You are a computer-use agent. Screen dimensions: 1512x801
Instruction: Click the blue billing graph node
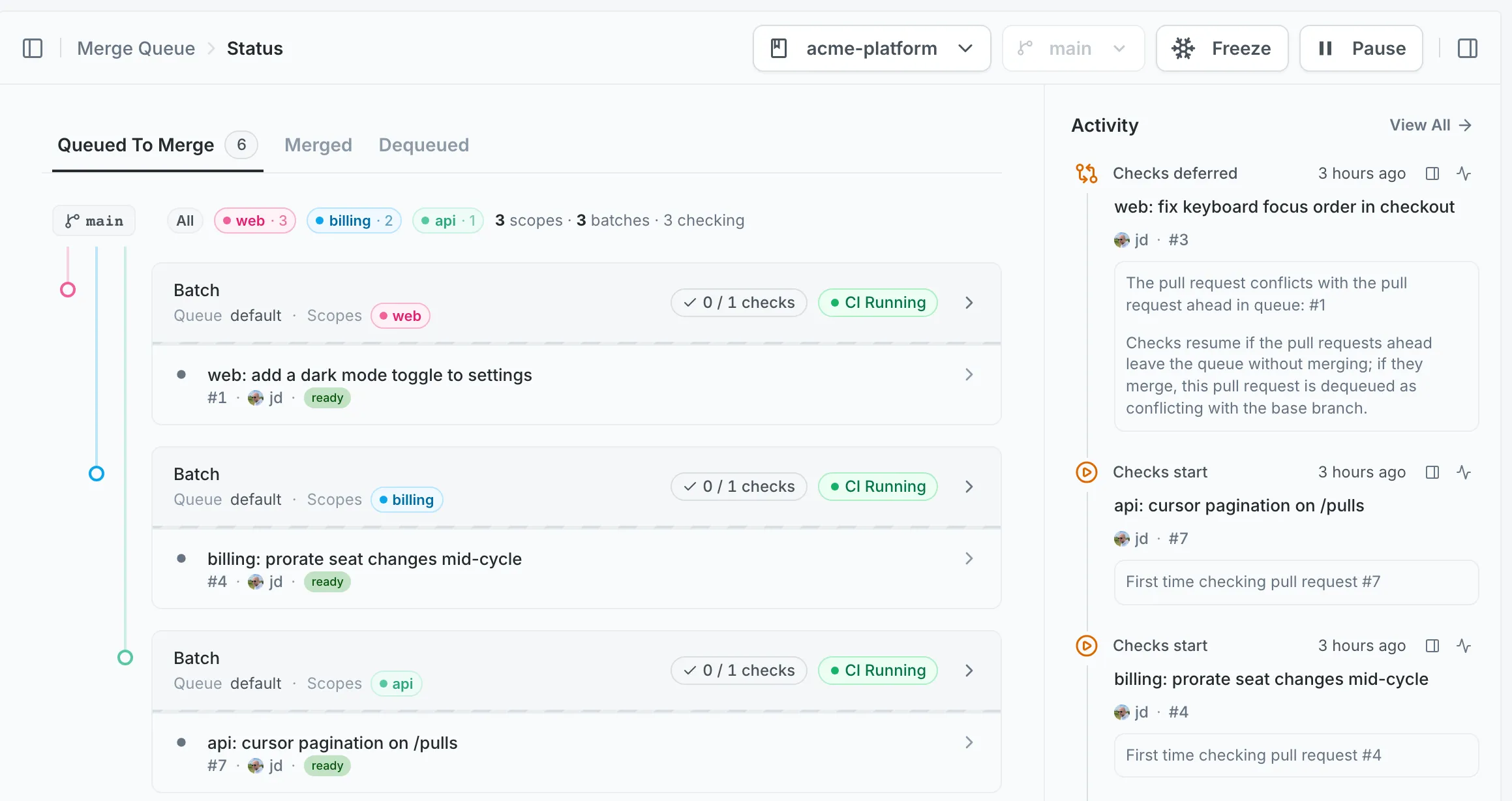(97, 474)
